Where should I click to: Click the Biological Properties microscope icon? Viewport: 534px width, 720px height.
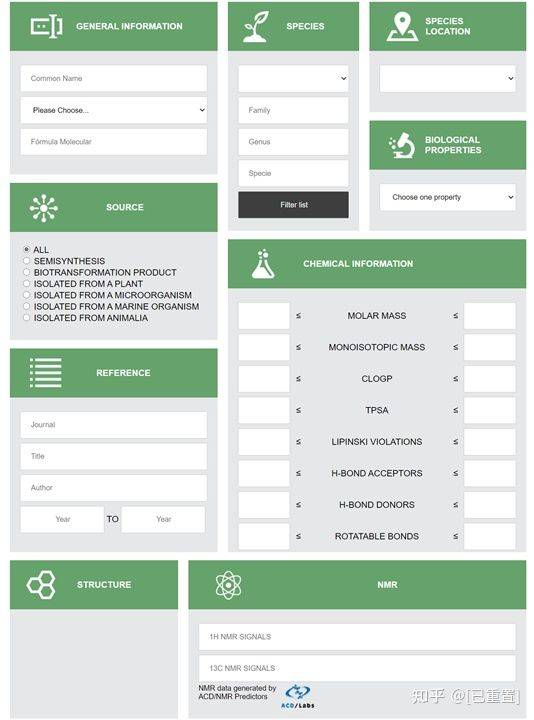click(402, 145)
